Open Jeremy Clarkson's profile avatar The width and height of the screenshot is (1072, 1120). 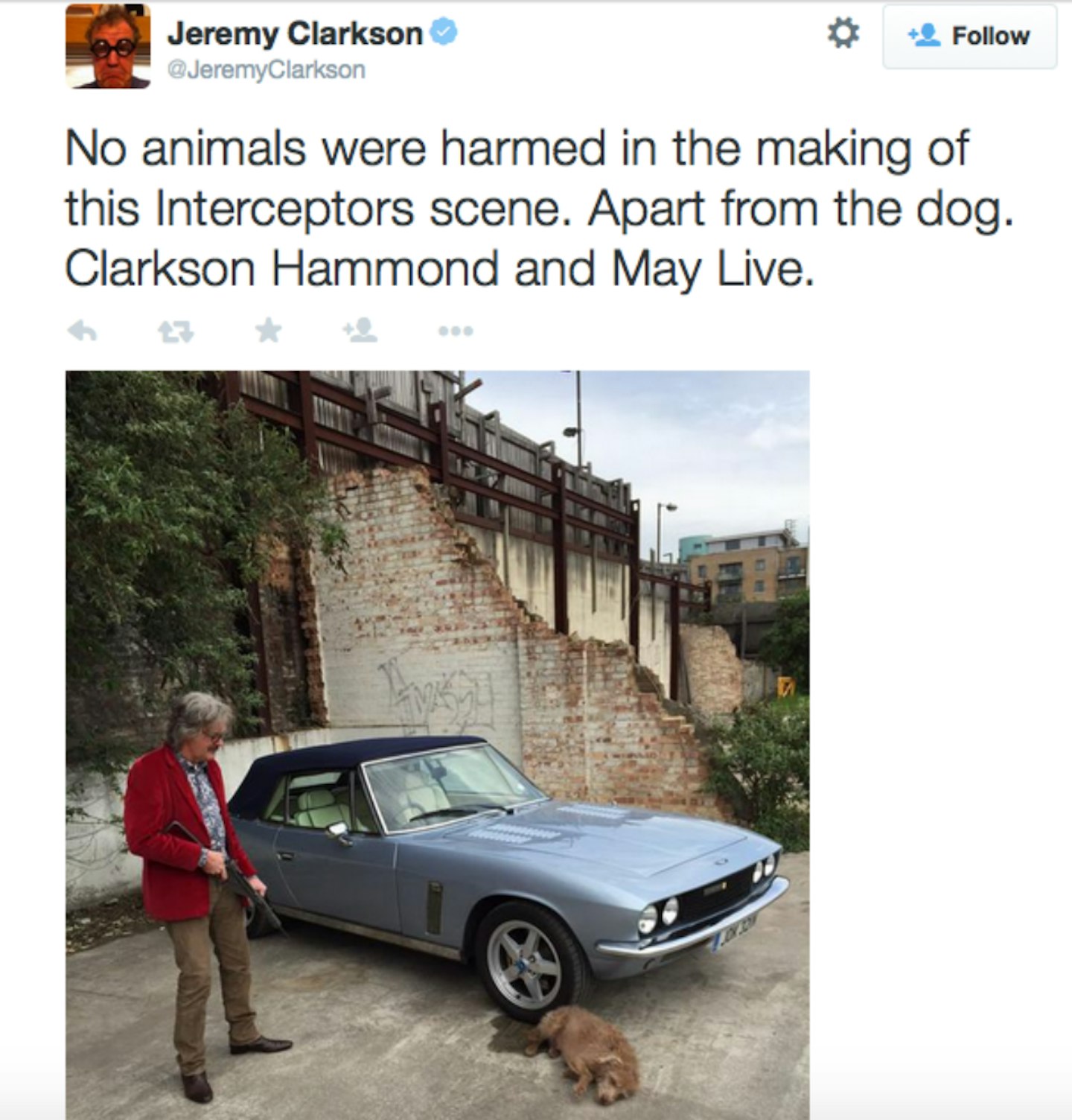click(x=108, y=46)
